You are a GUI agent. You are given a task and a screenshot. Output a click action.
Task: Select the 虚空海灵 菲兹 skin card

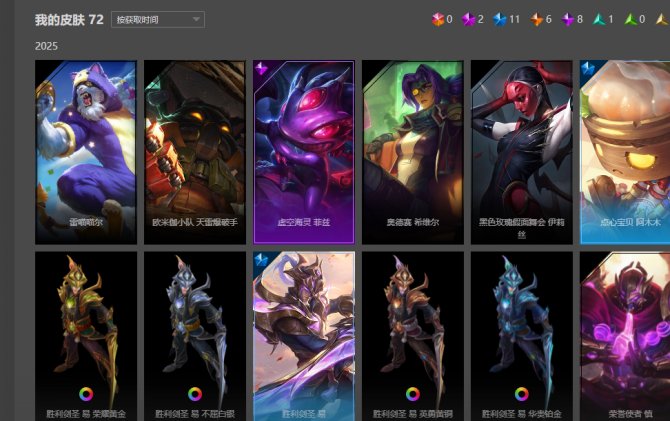pyautogui.click(x=304, y=152)
